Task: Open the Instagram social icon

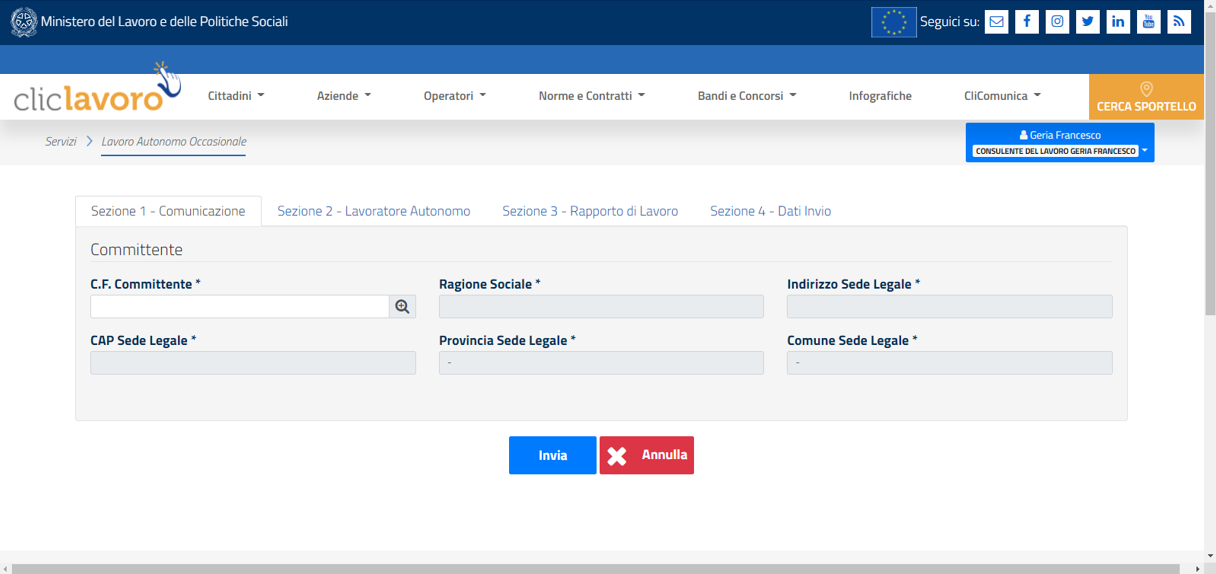Action: click(1057, 22)
